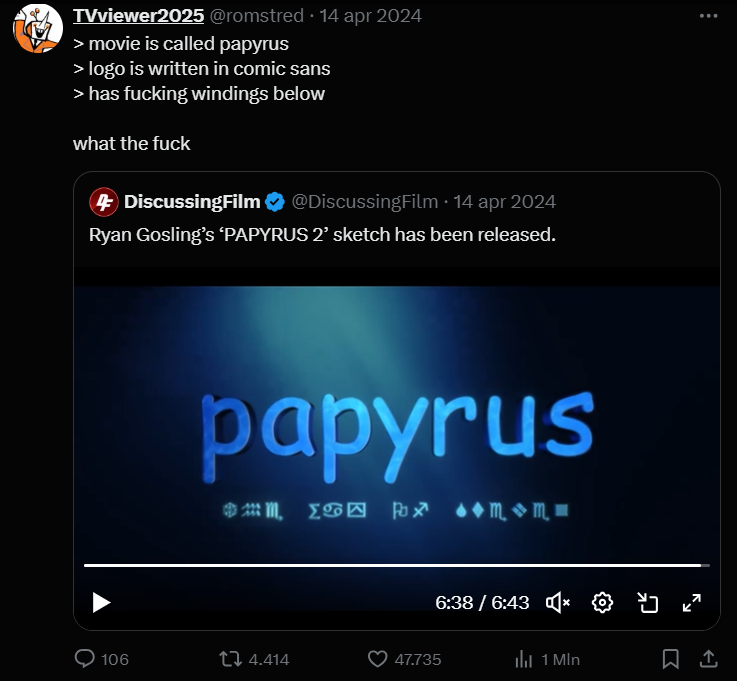Open quoted tweet text about PAPYRUS 2
This screenshot has height=681, width=737.
[322, 235]
